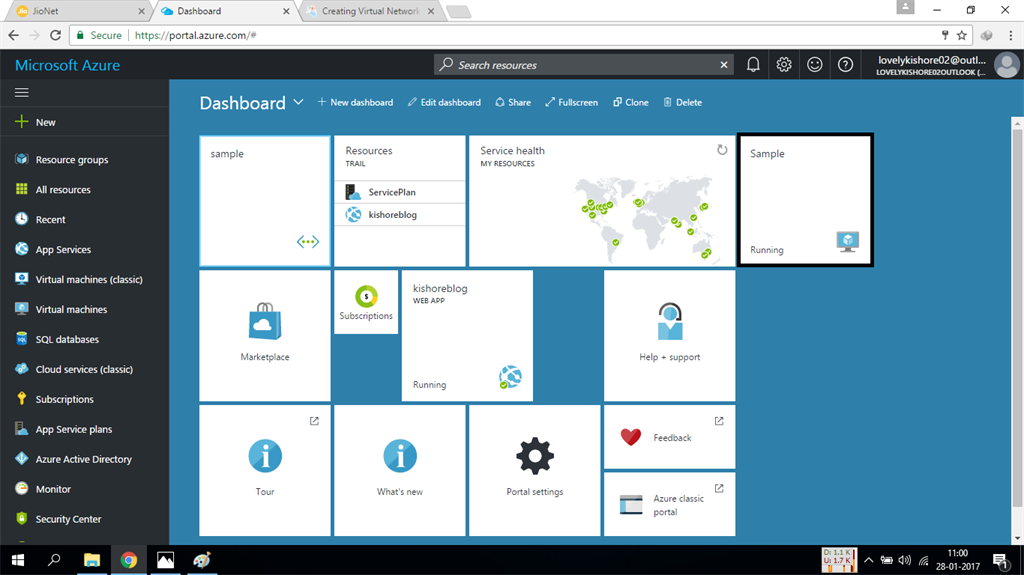Click the VM icon on Sample tile
This screenshot has height=575, width=1024.
coord(848,241)
